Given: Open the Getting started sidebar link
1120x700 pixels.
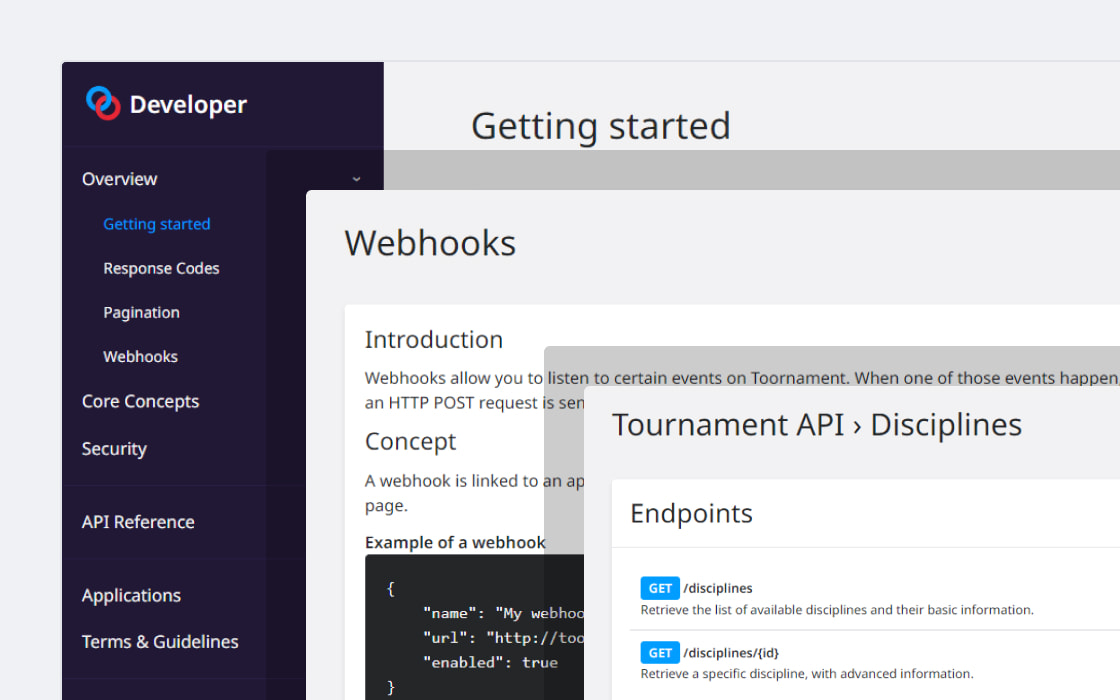Looking at the screenshot, I should click(x=157, y=224).
